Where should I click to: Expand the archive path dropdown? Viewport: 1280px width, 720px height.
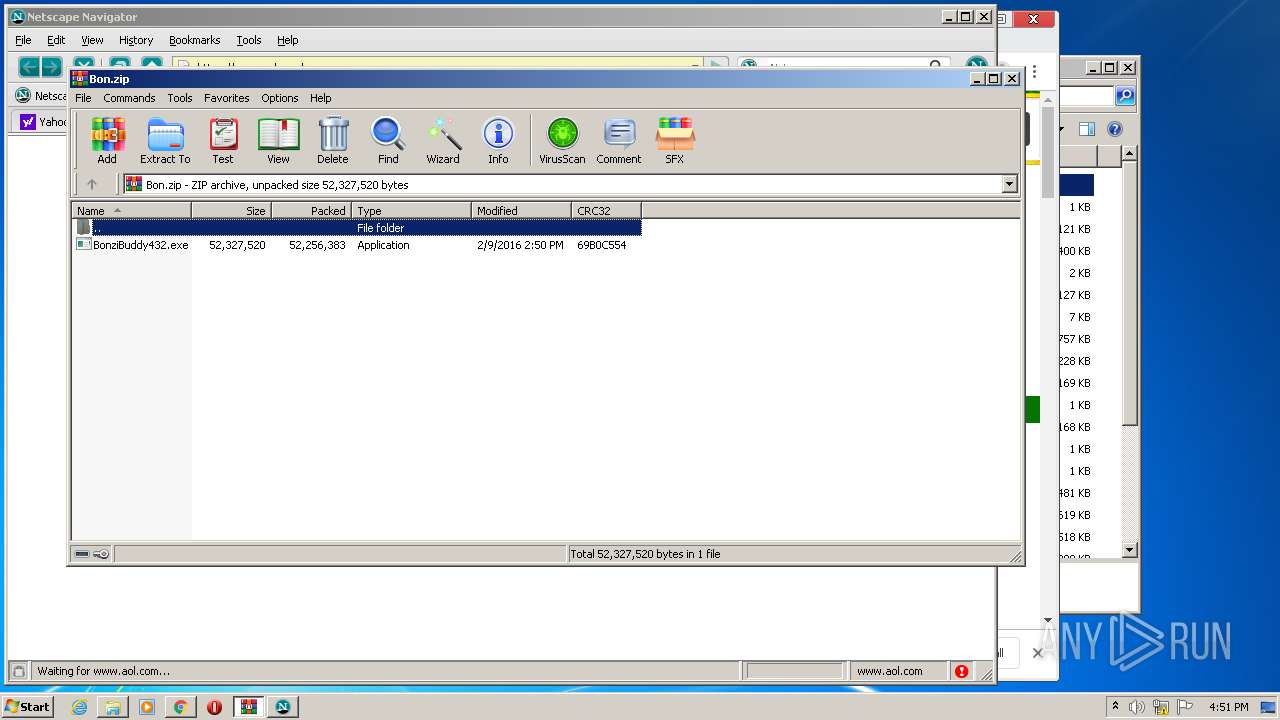point(1009,184)
